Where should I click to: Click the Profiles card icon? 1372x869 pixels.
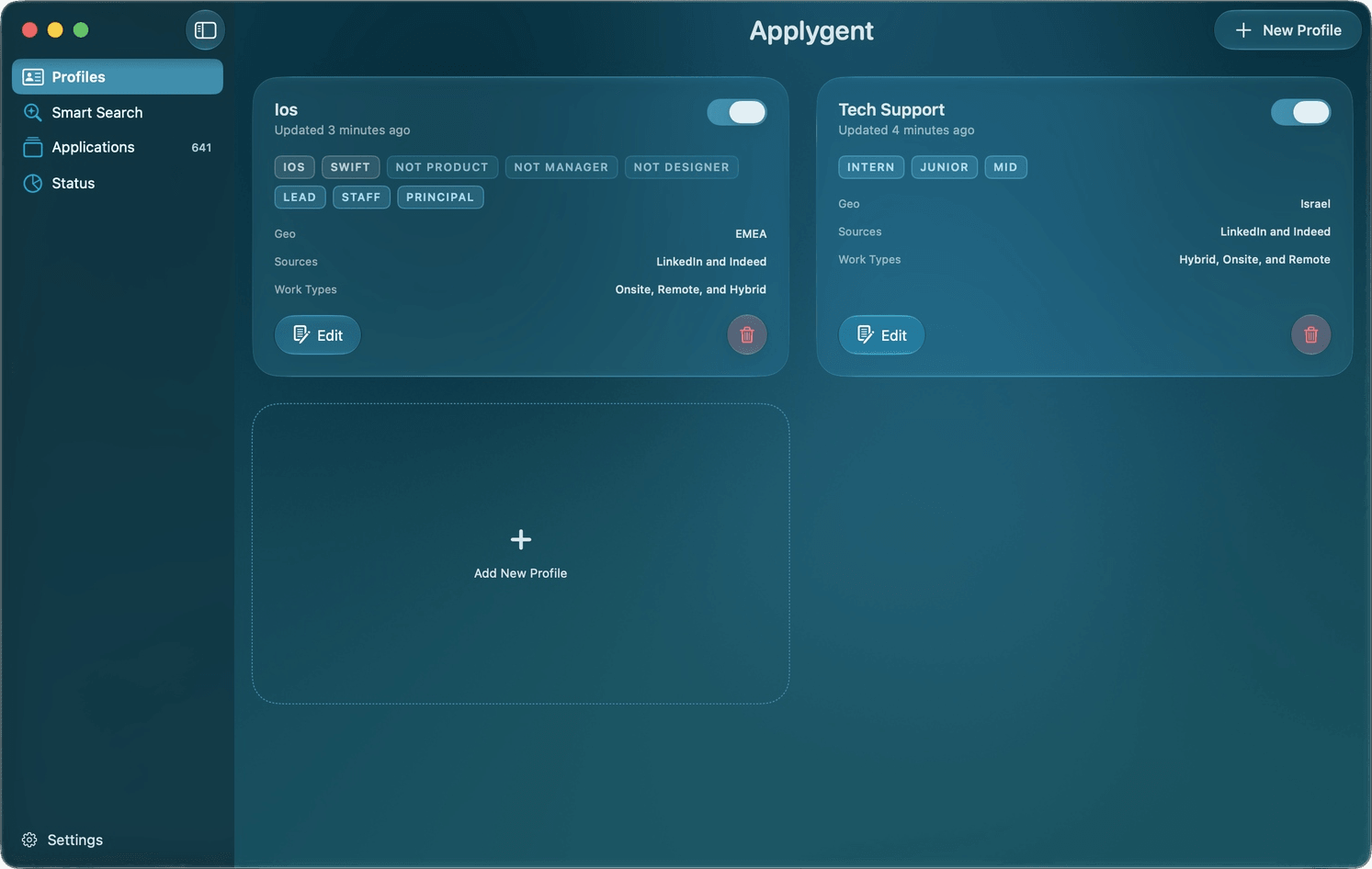33,77
